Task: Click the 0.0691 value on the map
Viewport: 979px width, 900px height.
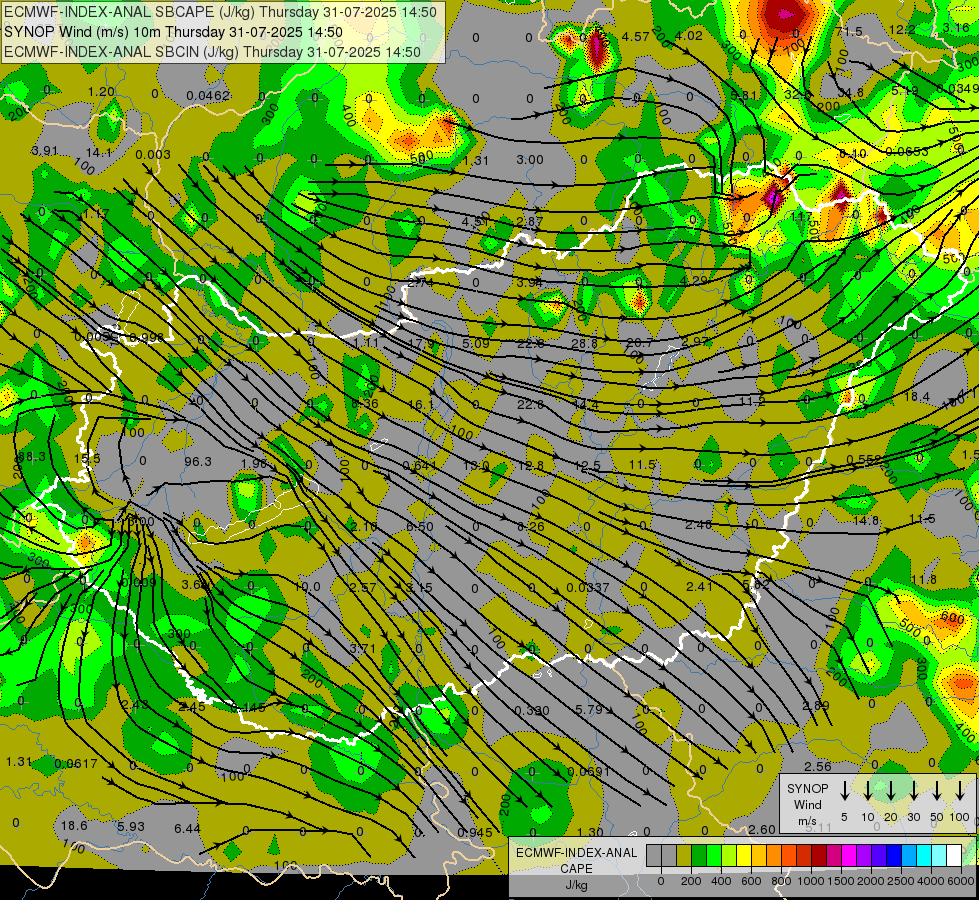Action: click(588, 771)
